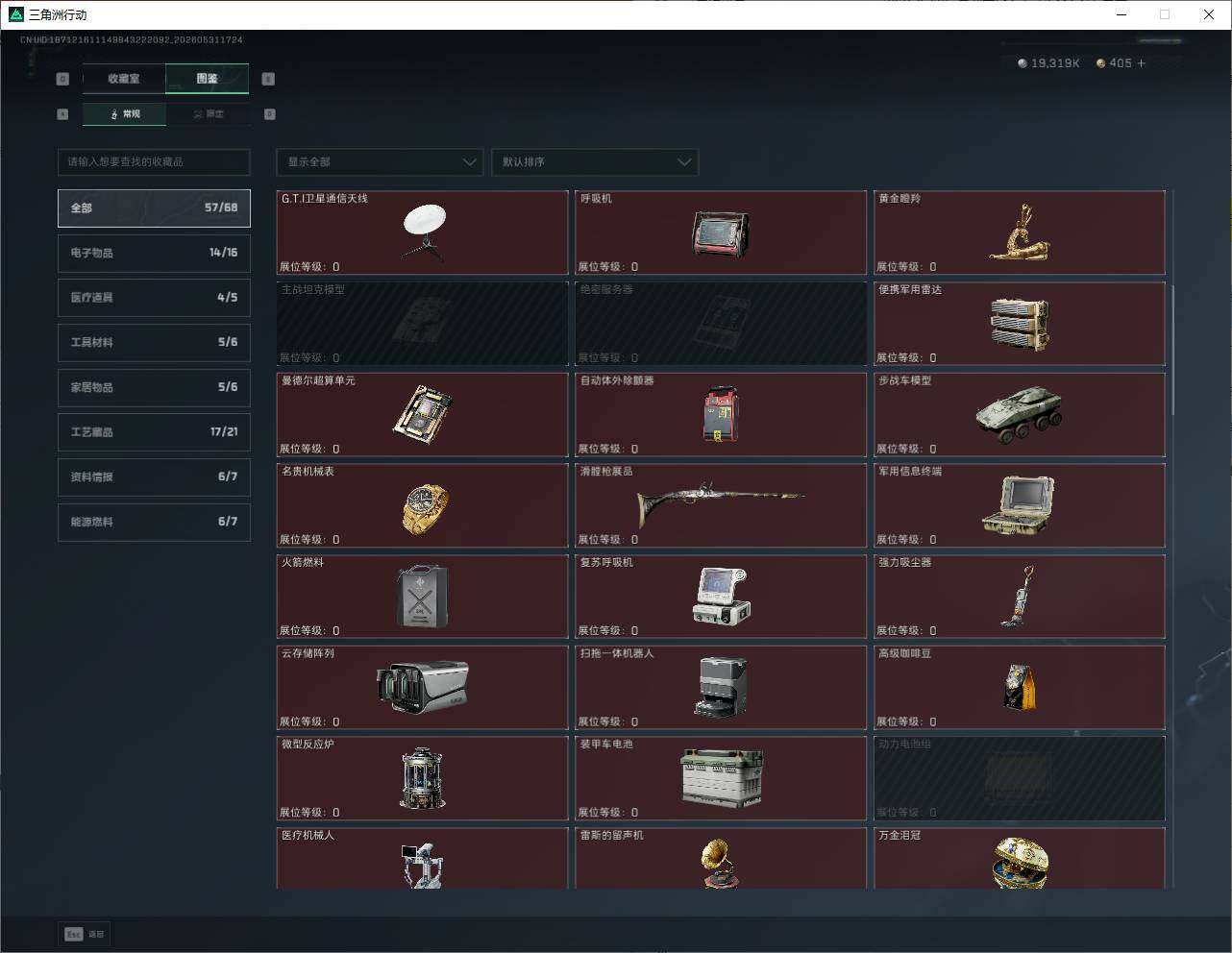Select the 家居物品 5/6 category
Viewport: 1232px width, 953px height.
(x=154, y=387)
